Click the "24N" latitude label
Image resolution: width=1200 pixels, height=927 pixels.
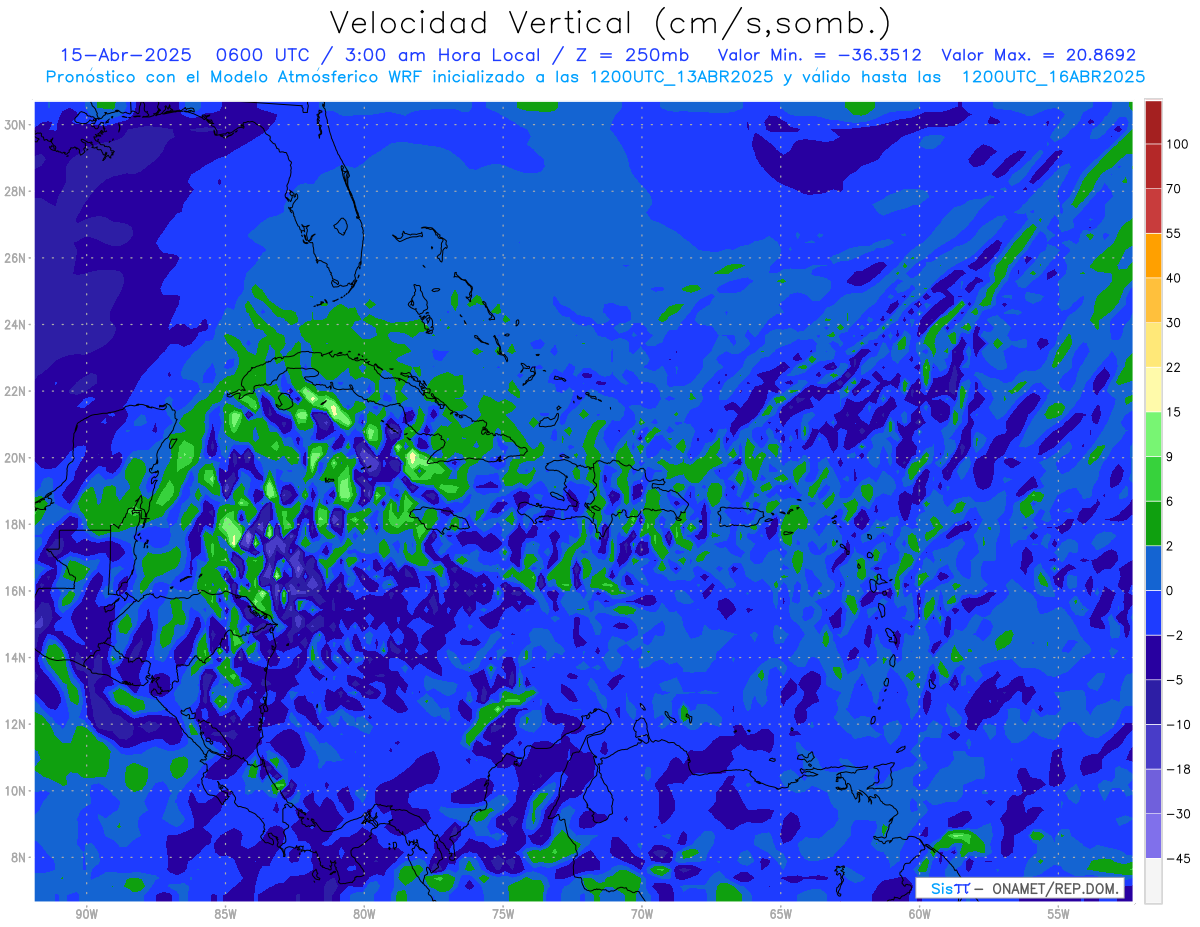click(17, 325)
